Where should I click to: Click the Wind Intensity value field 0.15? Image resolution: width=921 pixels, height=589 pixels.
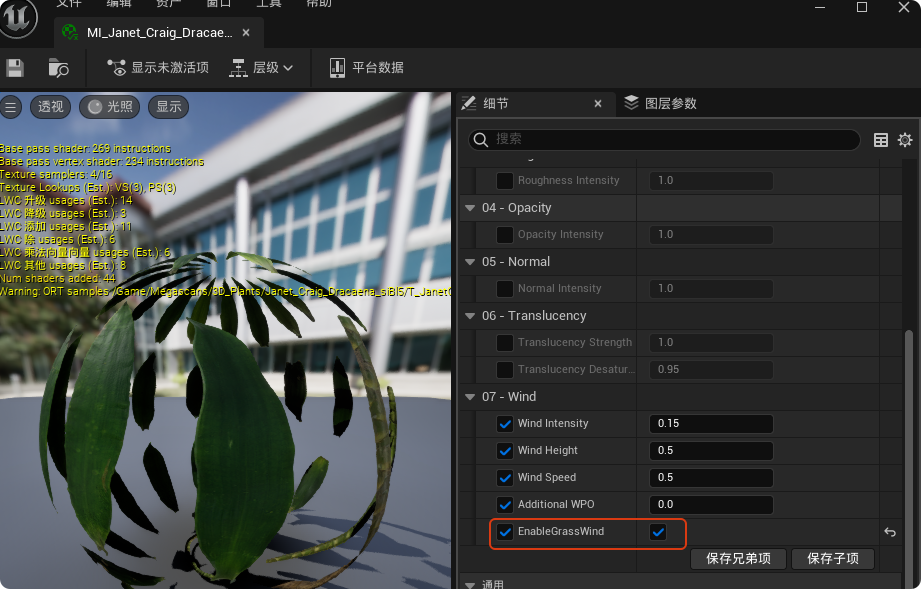(x=711, y=423)
